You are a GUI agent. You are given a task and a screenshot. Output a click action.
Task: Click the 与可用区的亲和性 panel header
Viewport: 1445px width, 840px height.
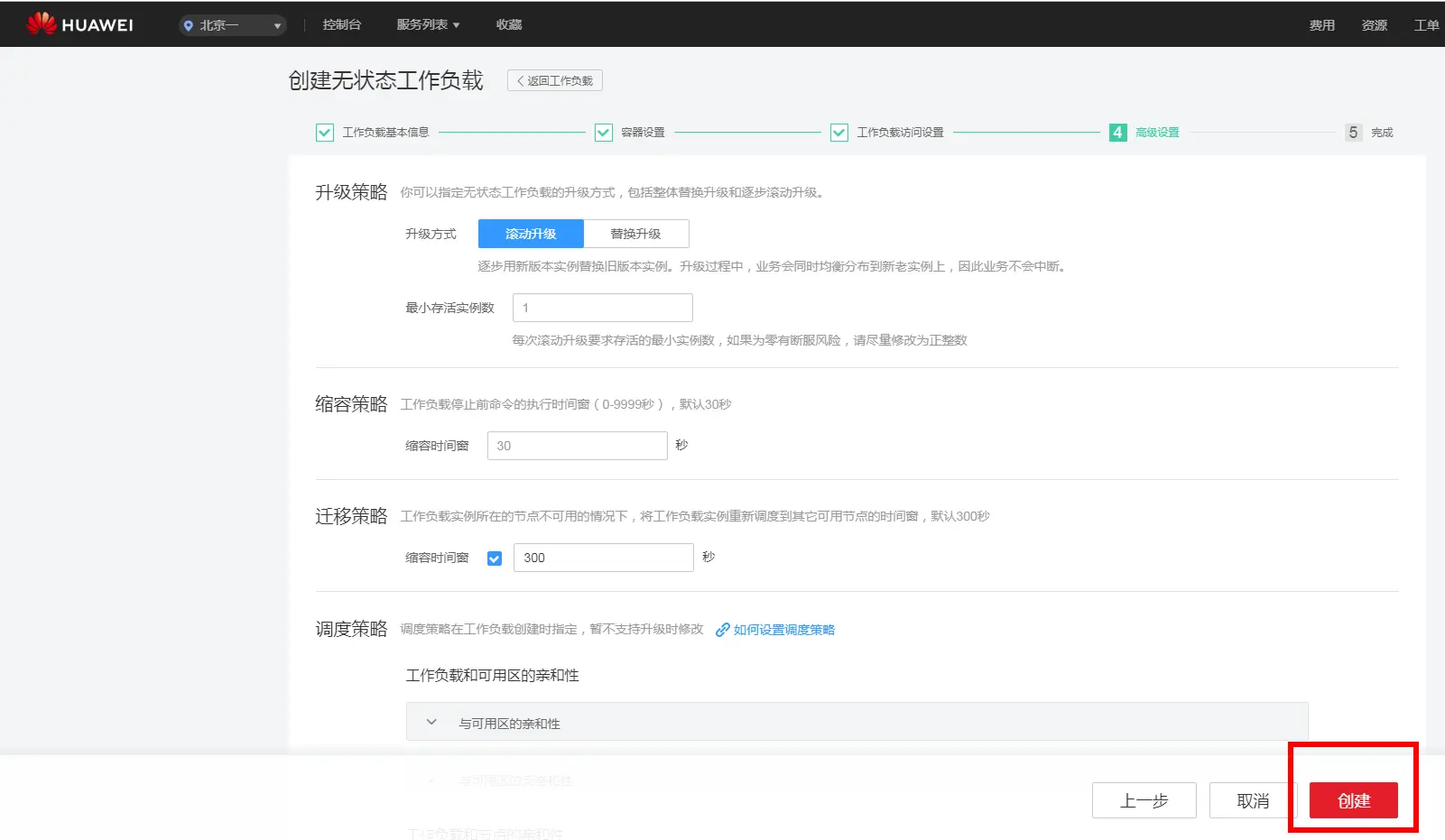(x=857, y=722)
